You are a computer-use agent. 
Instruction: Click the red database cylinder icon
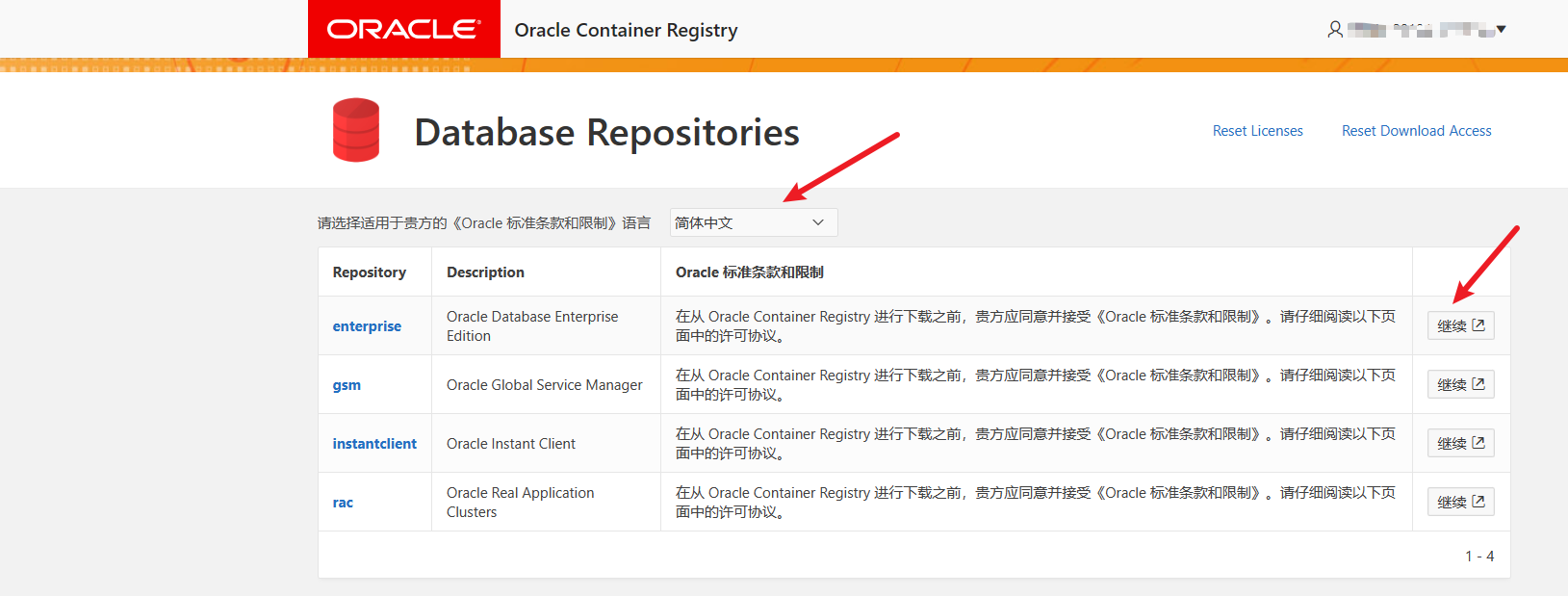(356, 130)
